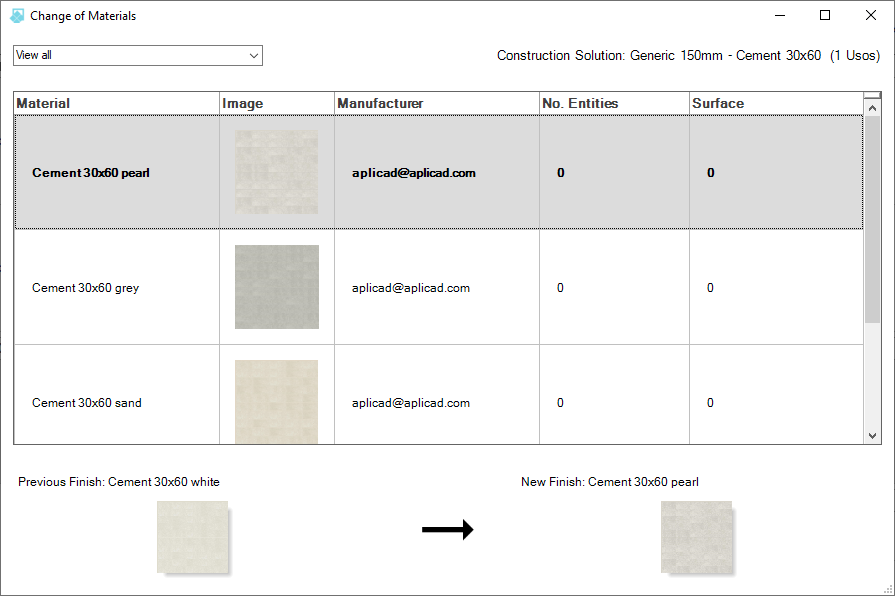
Task: Click the New Finish pearl thumbnail
Action: 696,536
